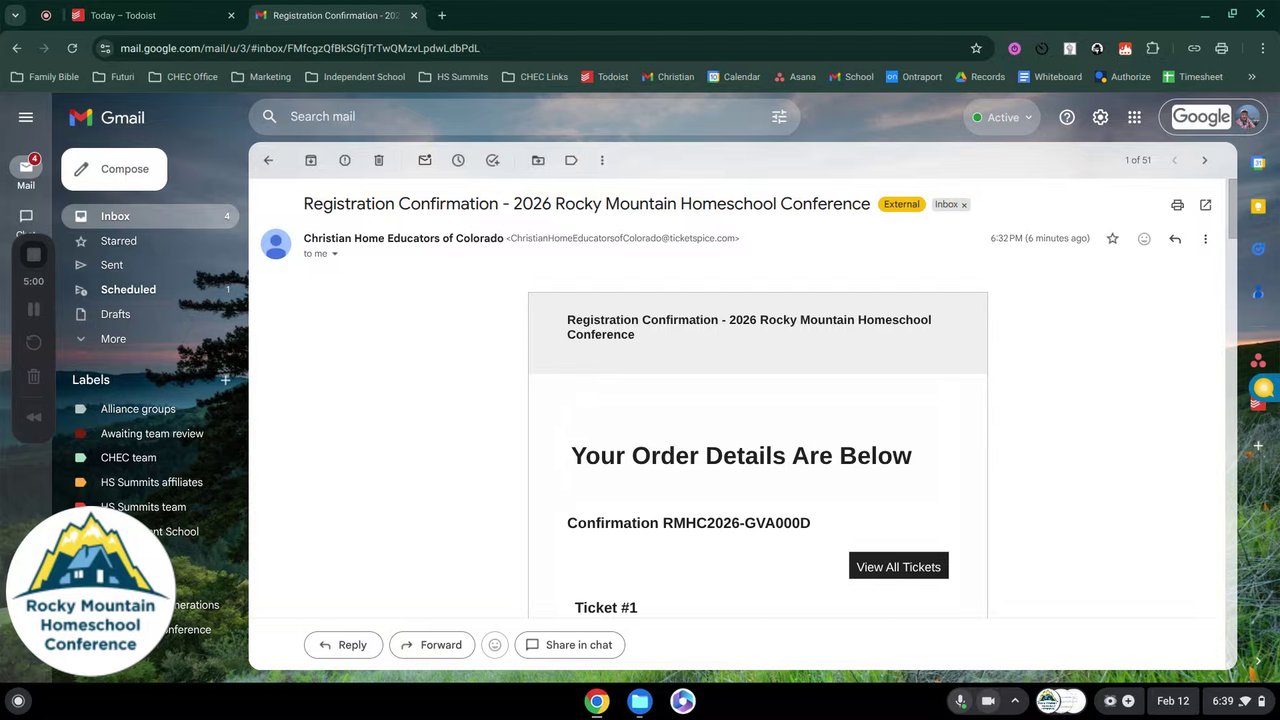Click the Share in chat button

tap(570, 645)
